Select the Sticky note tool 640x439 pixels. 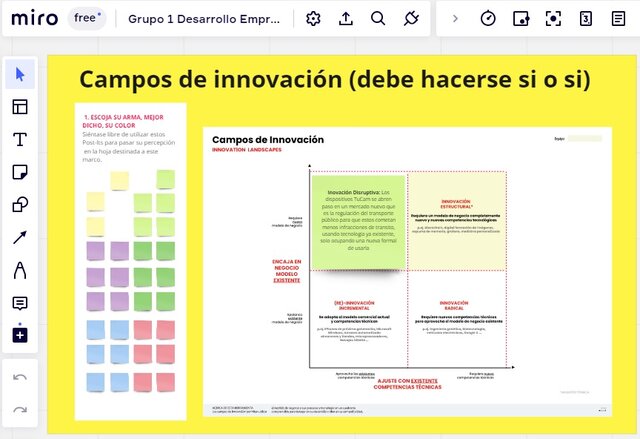tap(20, 172)
